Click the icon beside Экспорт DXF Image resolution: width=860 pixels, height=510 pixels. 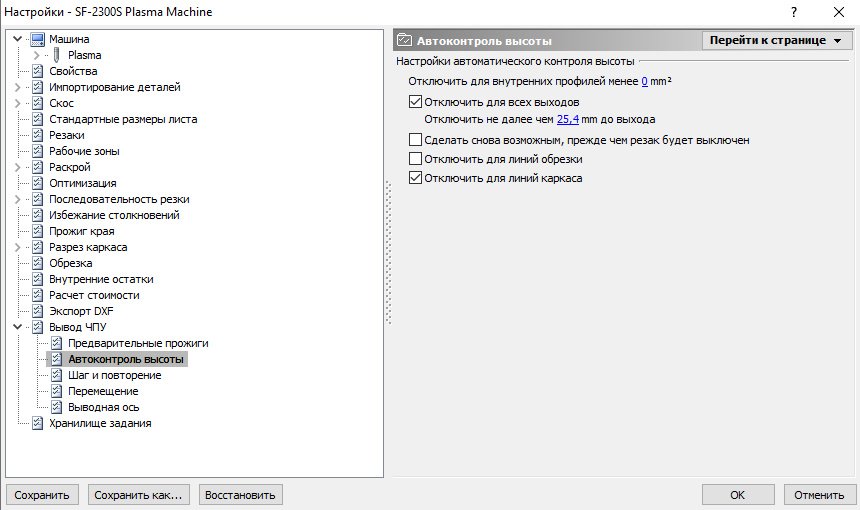(37, 311)
